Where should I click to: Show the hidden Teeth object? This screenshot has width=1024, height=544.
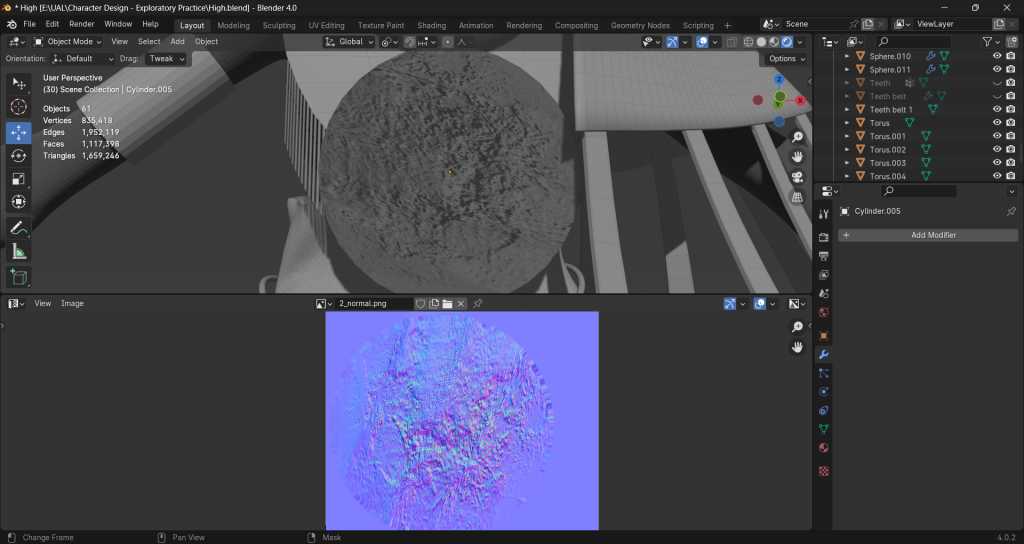pos(997,83)
